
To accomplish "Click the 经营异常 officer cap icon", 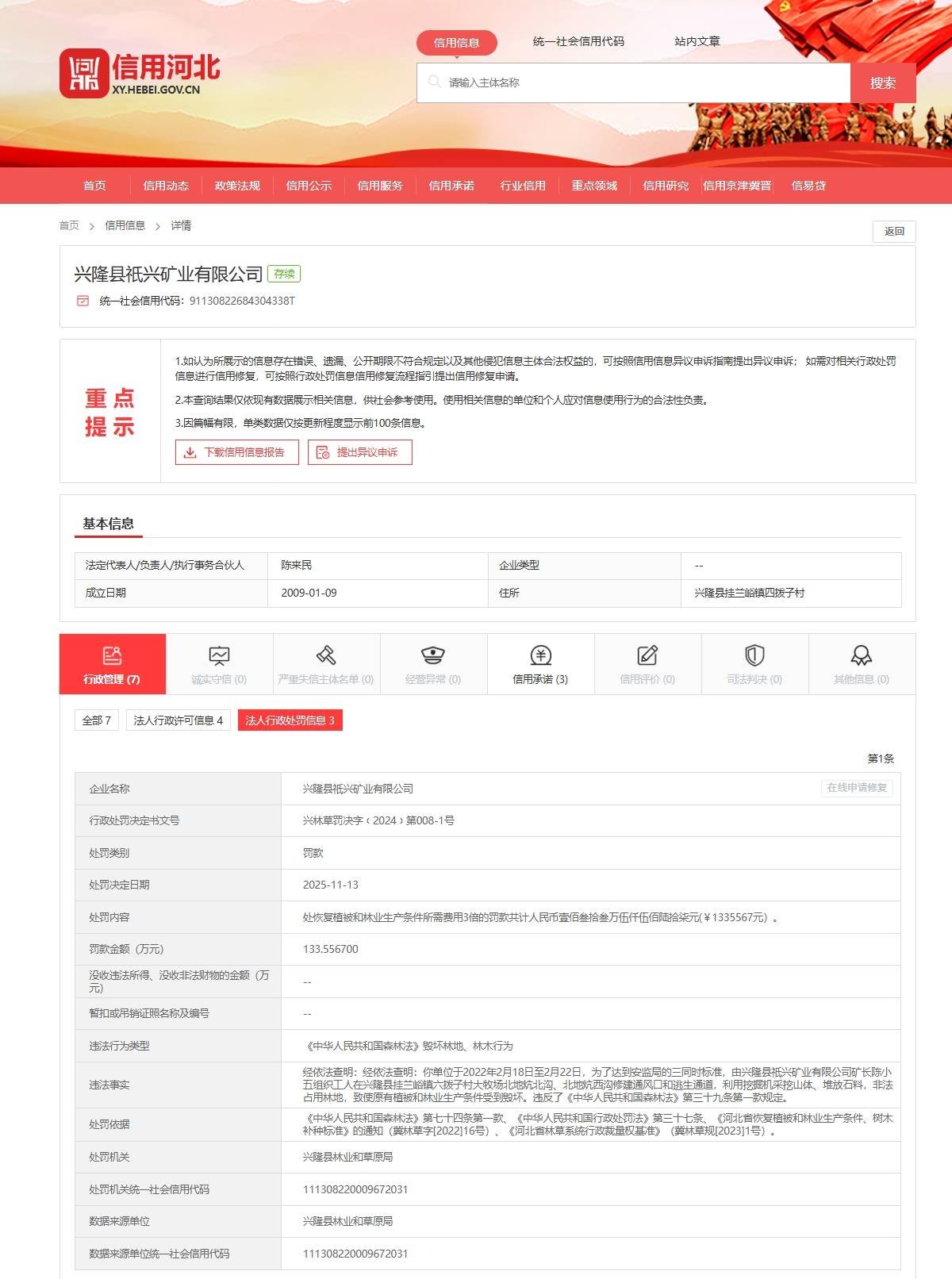I will [433, 655].
